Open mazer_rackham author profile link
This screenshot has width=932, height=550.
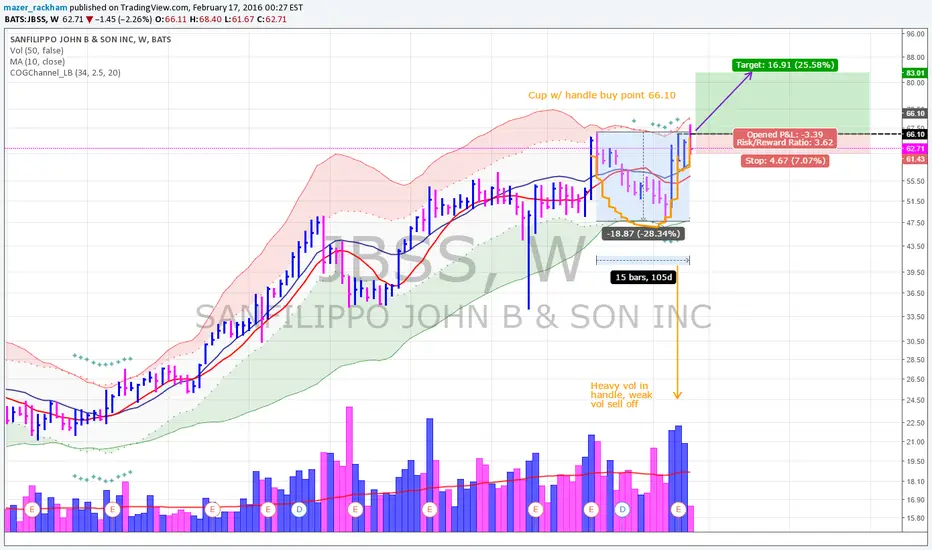[x=35, y=8]
